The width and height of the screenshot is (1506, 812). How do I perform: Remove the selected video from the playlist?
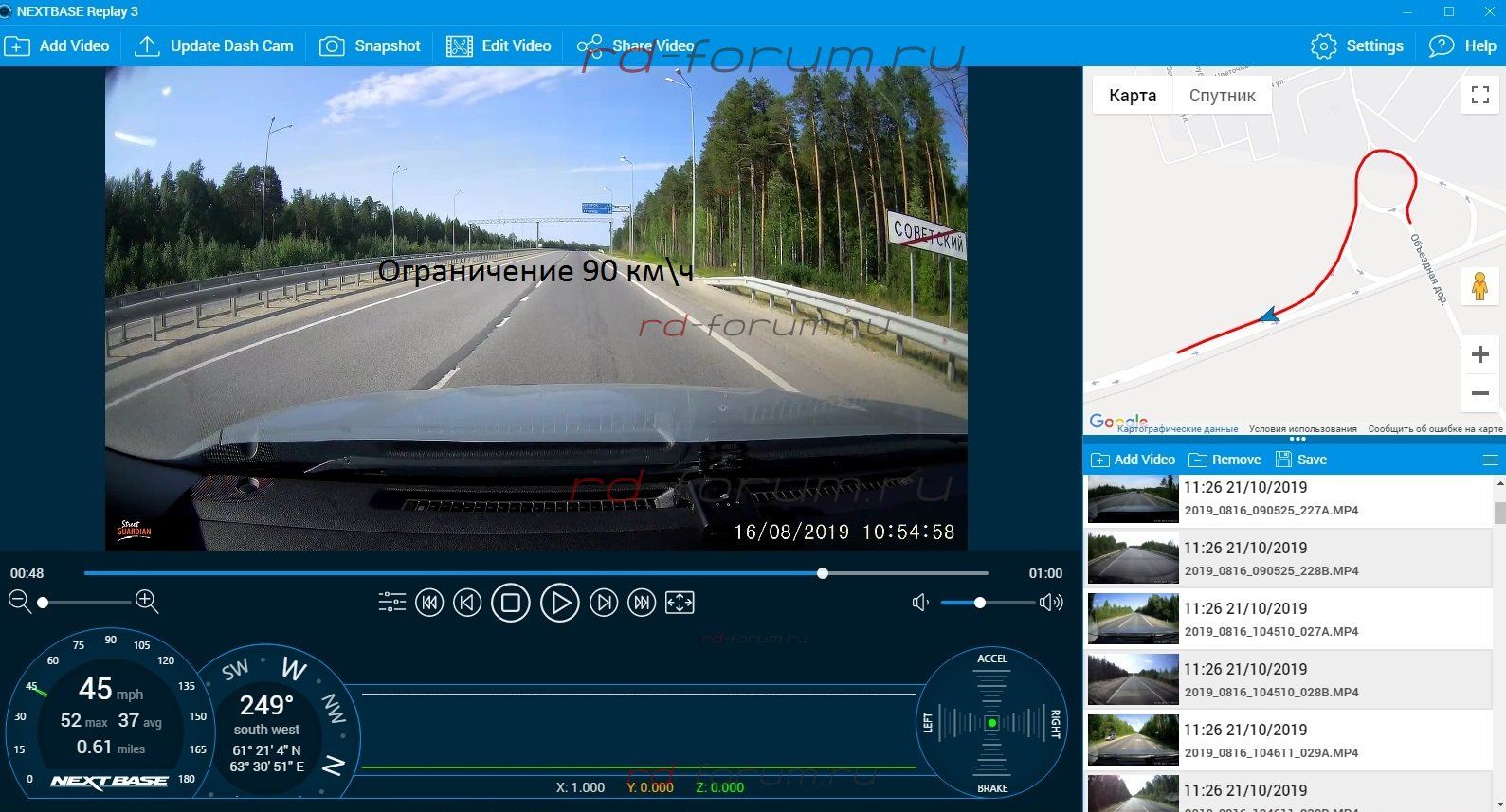[1225, 460]
